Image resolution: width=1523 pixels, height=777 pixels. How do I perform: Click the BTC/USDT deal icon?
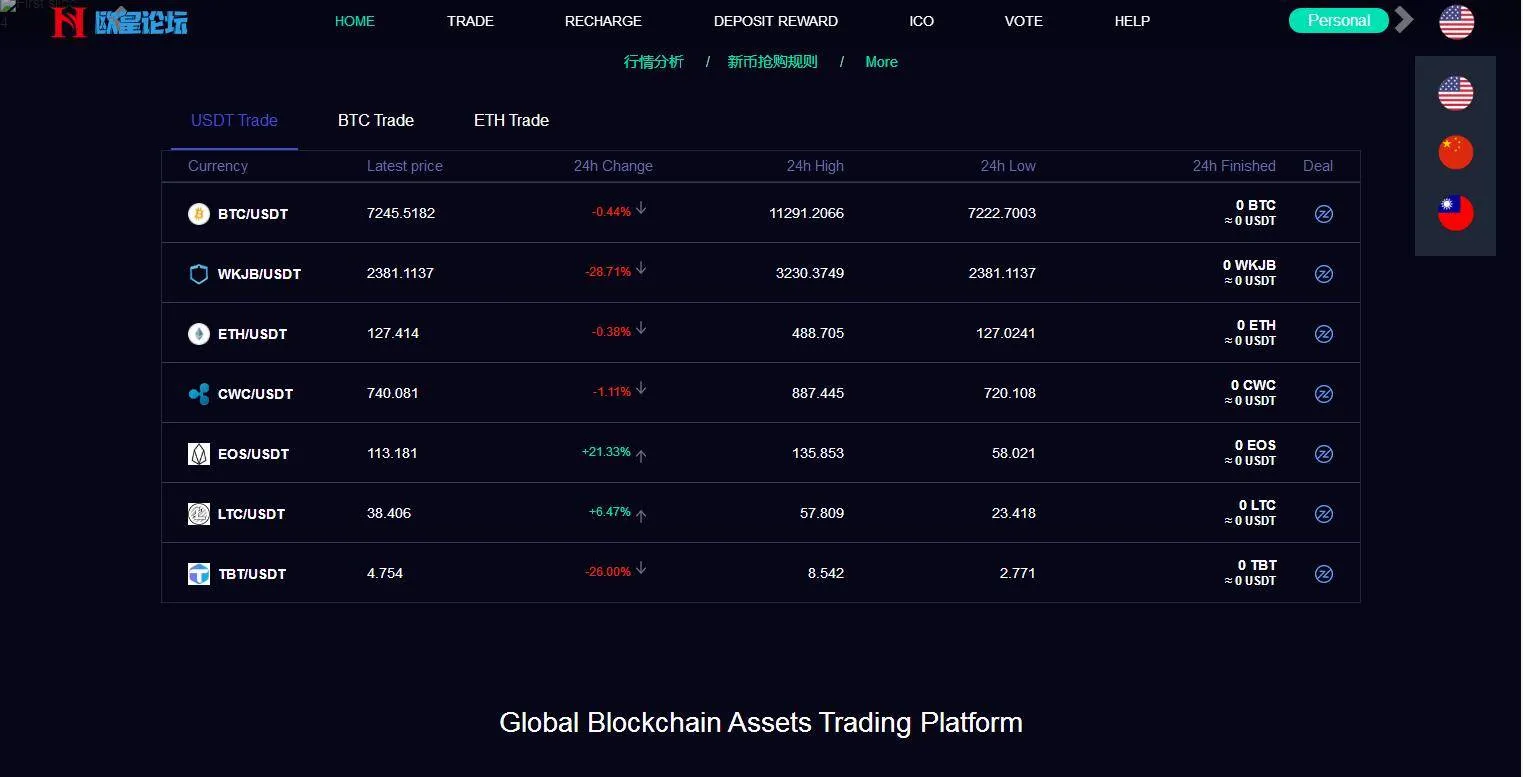pos(1323,214)
